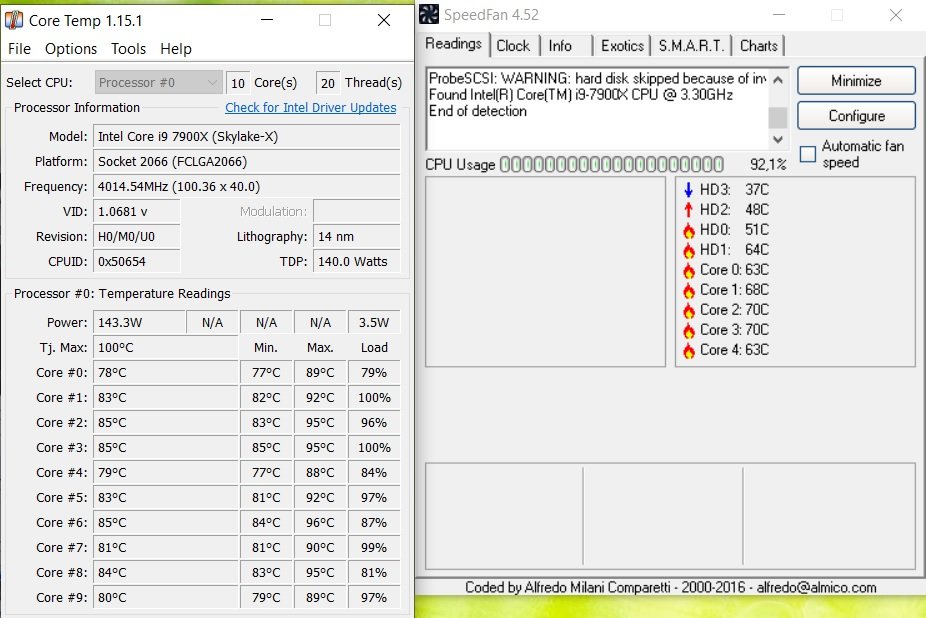Switch to the Info tab in SpeedFan
The image size is (926, 618).
tap(560, 46)
